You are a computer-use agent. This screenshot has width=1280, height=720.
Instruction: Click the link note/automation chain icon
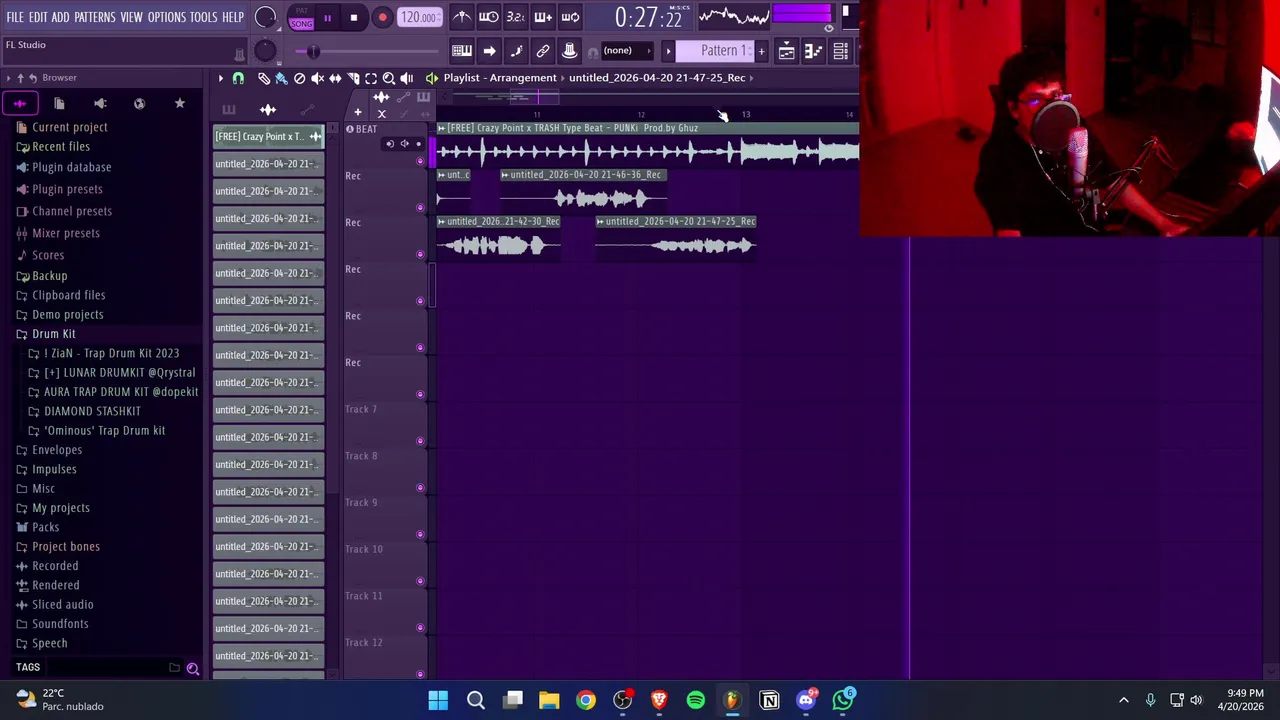tap(543, 51)
